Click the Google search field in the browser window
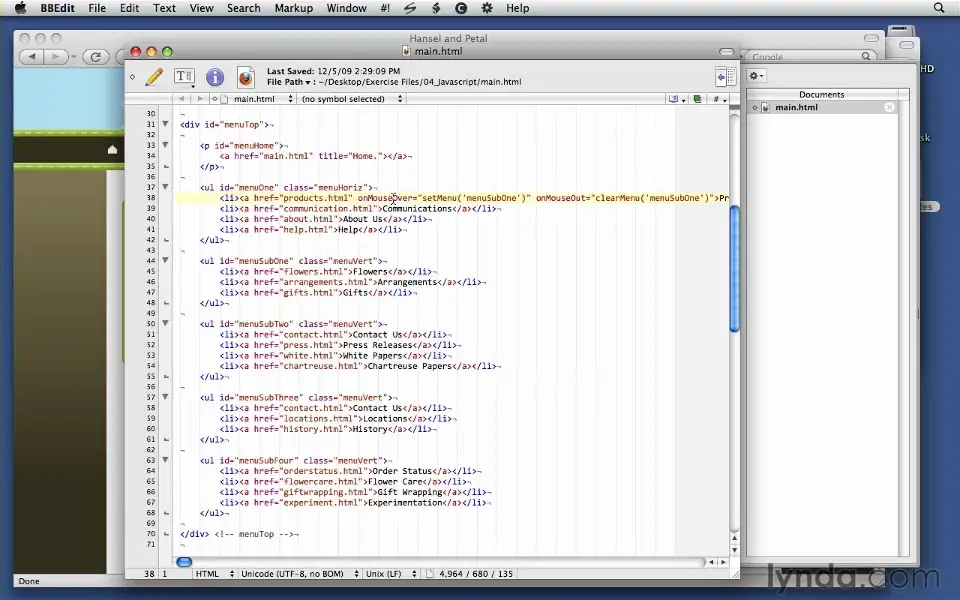960x600 pixels. click(x=809, y=56)
